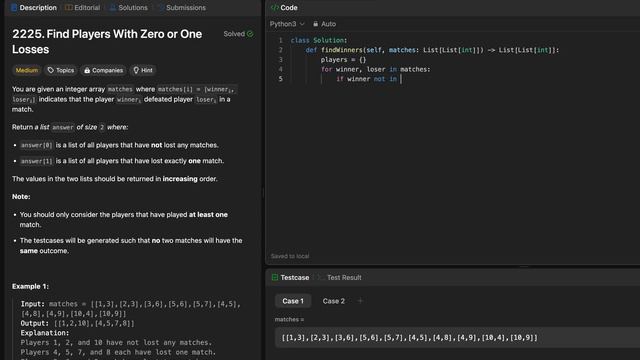Click the Medium difficulty tag
Image resolution: width=640 pixels, height=360 pixels.
(x=27, y=70)
